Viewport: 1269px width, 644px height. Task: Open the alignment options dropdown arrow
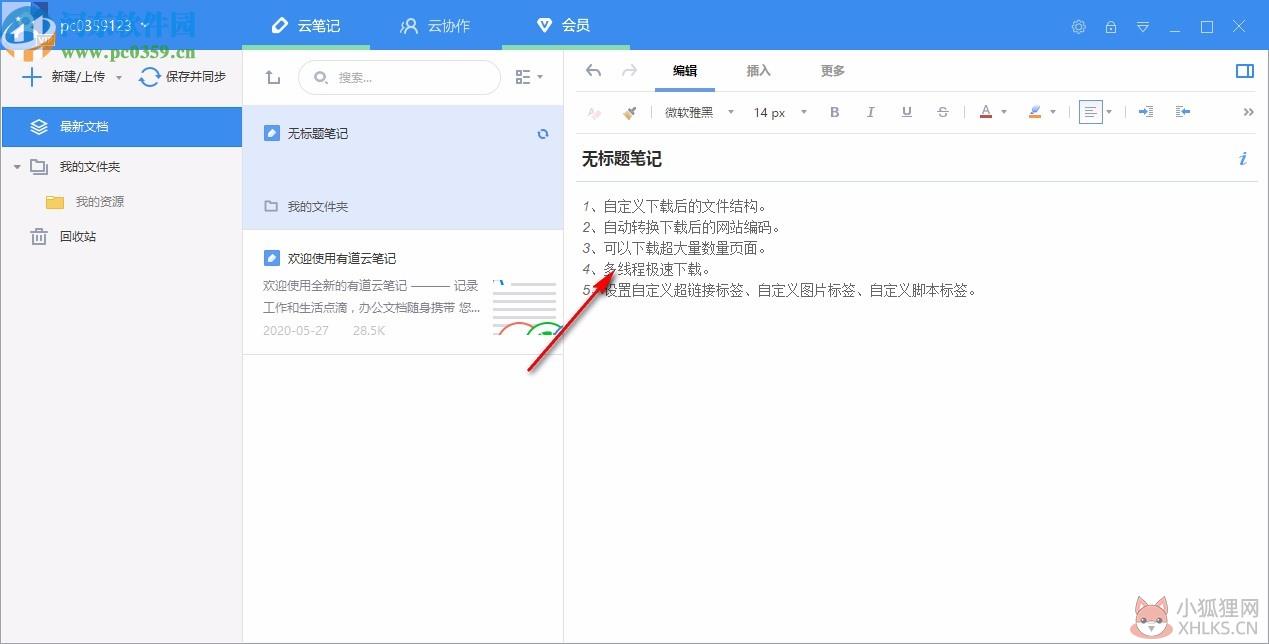click(1109, 113)
